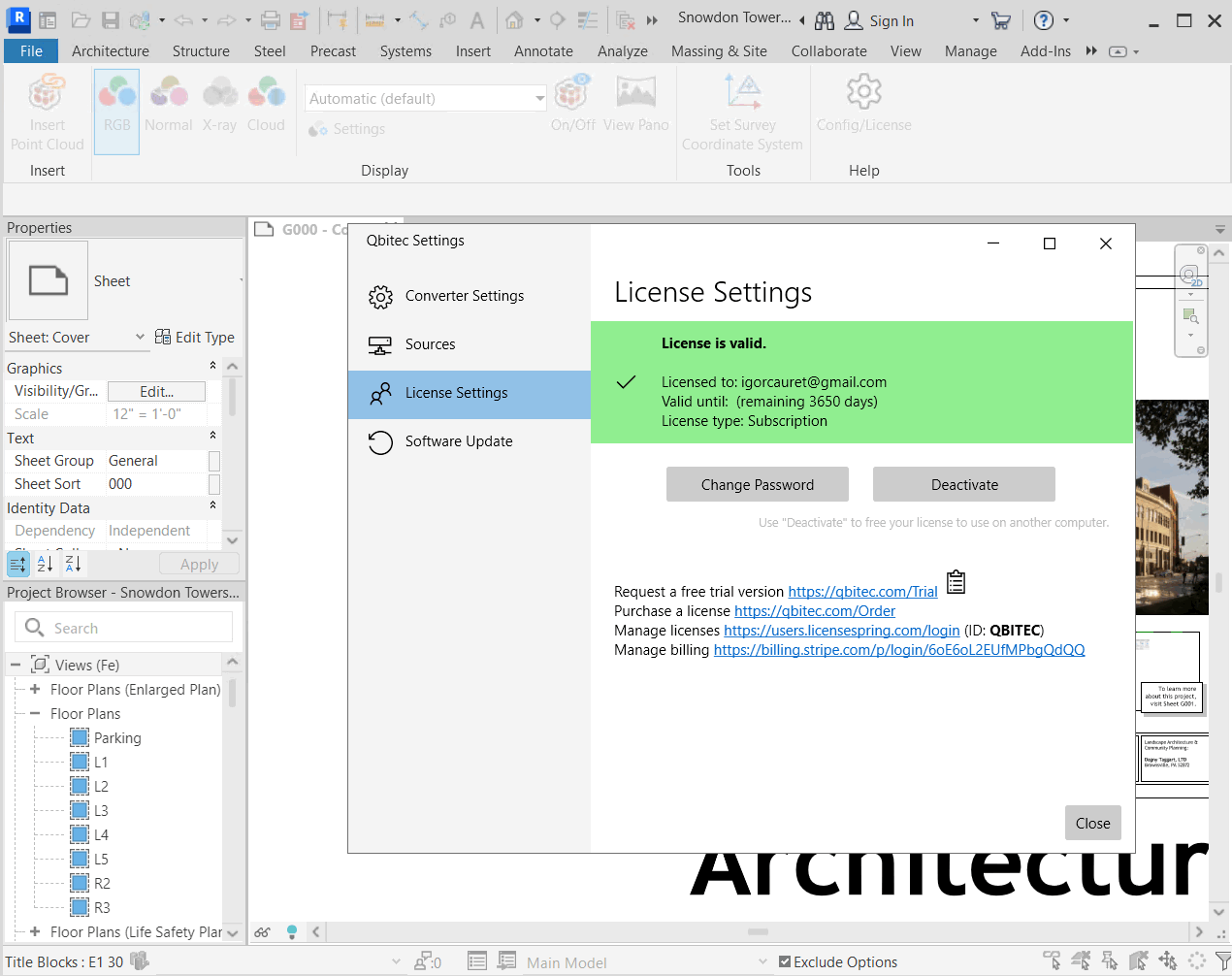
Task: Expand Floor Plans (Enlarged Plan) node
Action: (x=35, y=690)
